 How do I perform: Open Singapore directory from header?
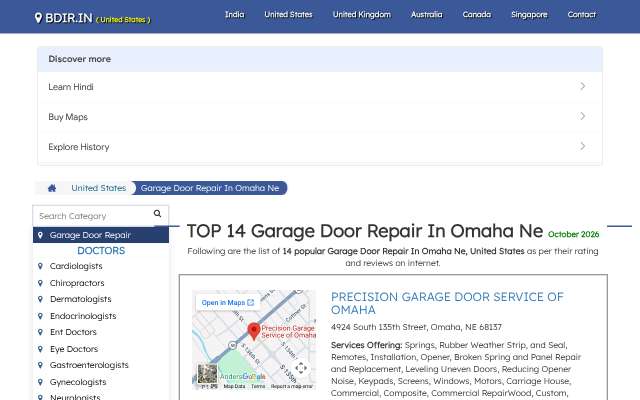[529, 15]
